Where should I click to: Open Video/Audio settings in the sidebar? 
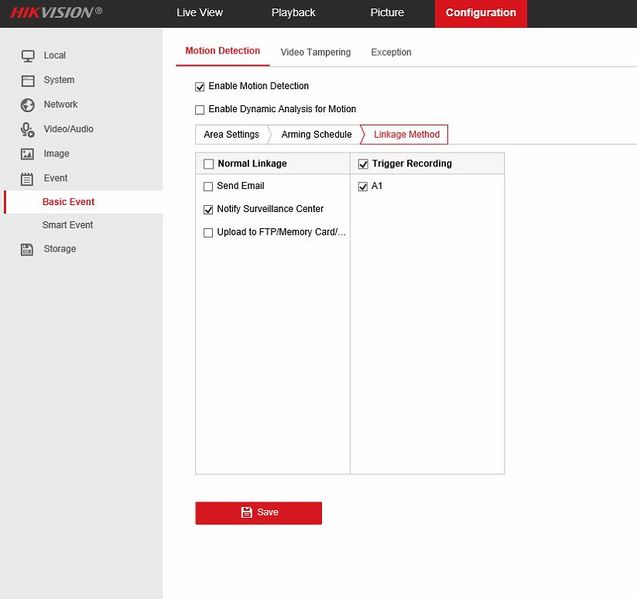(69, 129)
